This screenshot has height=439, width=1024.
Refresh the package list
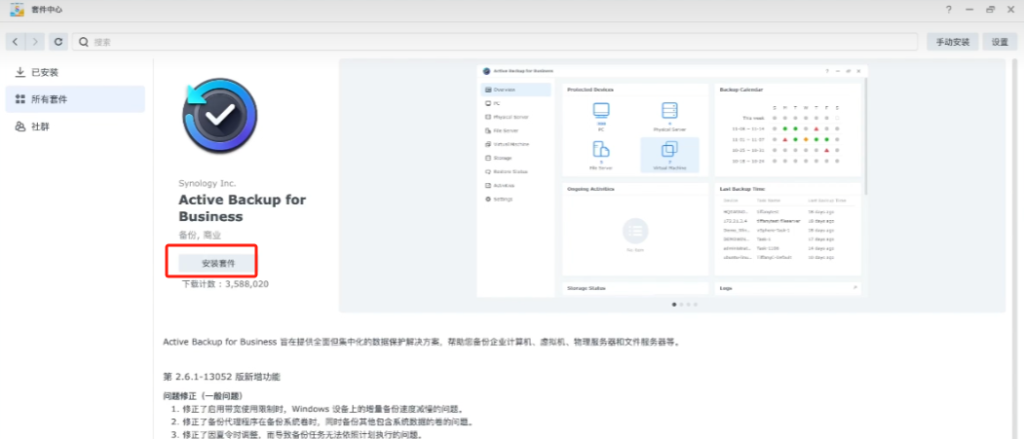pos(59,42)
